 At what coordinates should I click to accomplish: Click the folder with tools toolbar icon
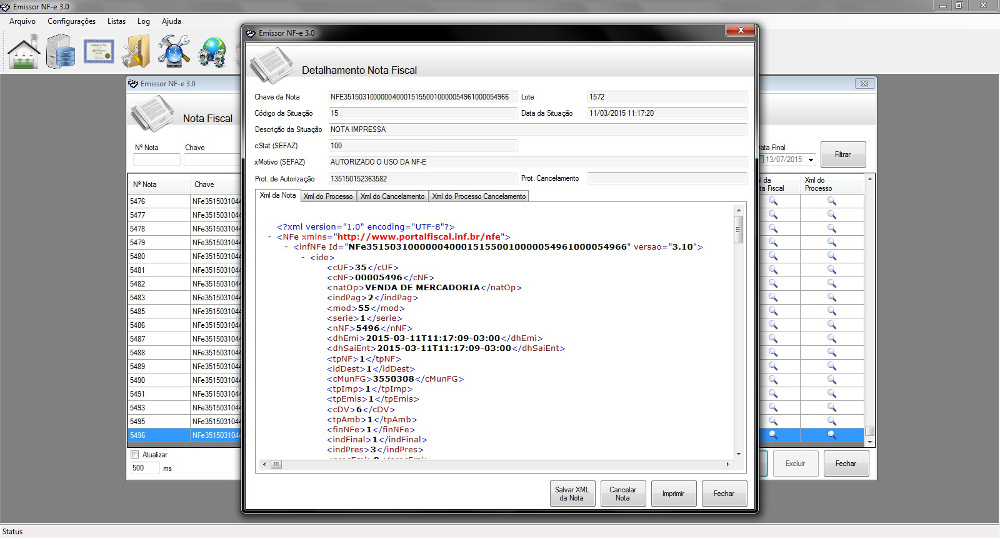click(136, 51)
